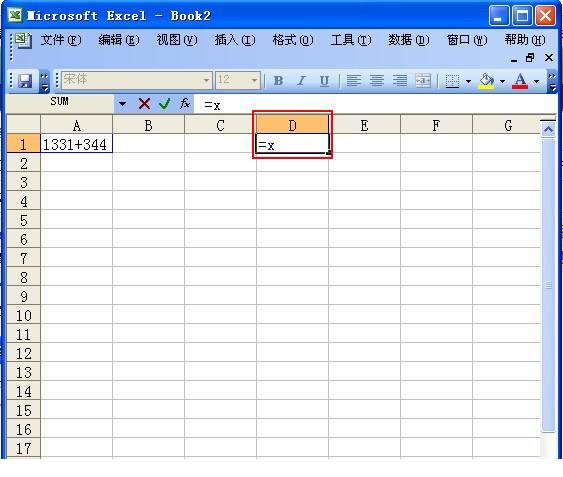The image size is (563, 477).
Task: Expand the font size 12 dropdown
Action: pyautogui.click(x=254, y=80)
